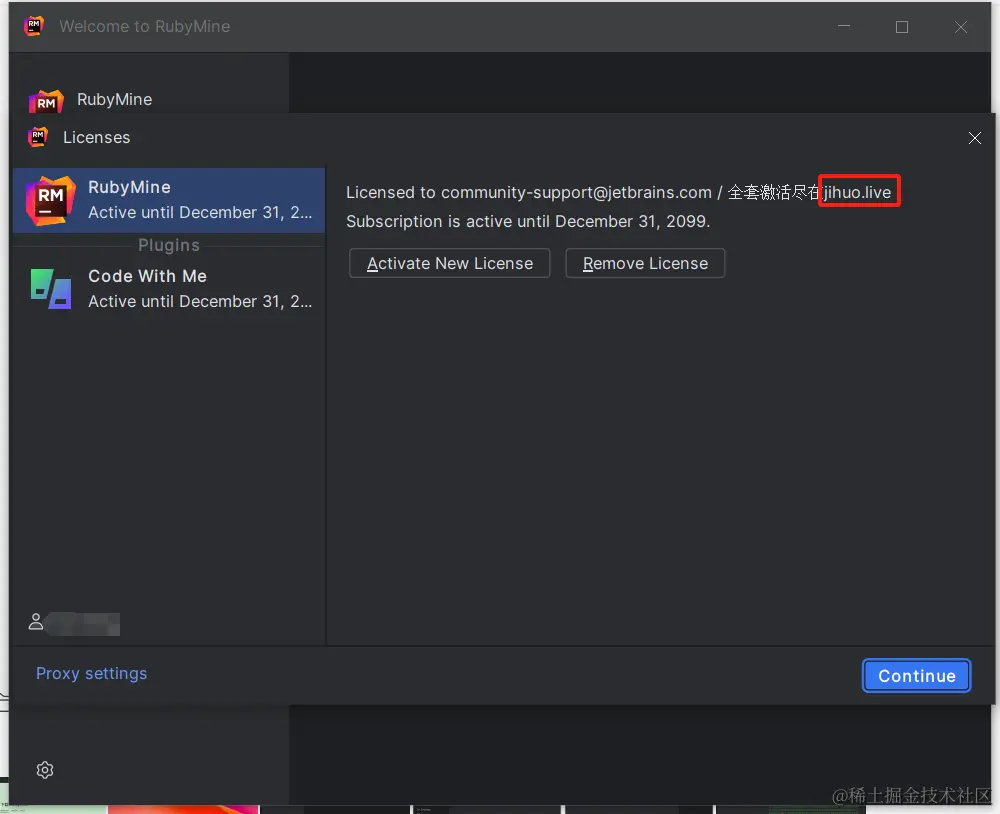
Task: Click the Licenses dialog title icon
Action: pyautogui.click(x=38, y=137)
